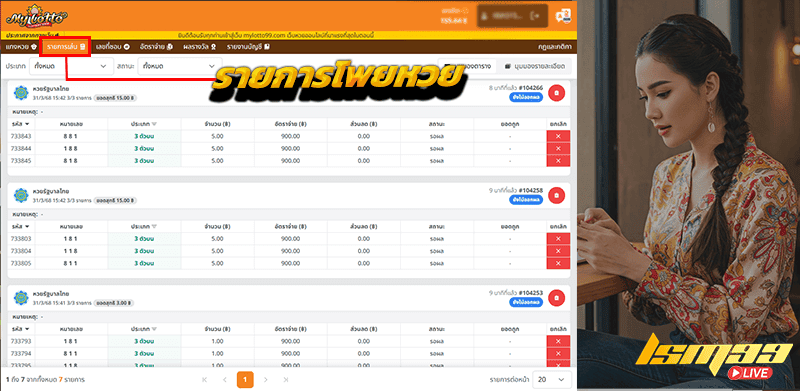800x391 pixels.
Task: Click the 3 ตัวบน type cell of 733843
Action: [144, 136]
